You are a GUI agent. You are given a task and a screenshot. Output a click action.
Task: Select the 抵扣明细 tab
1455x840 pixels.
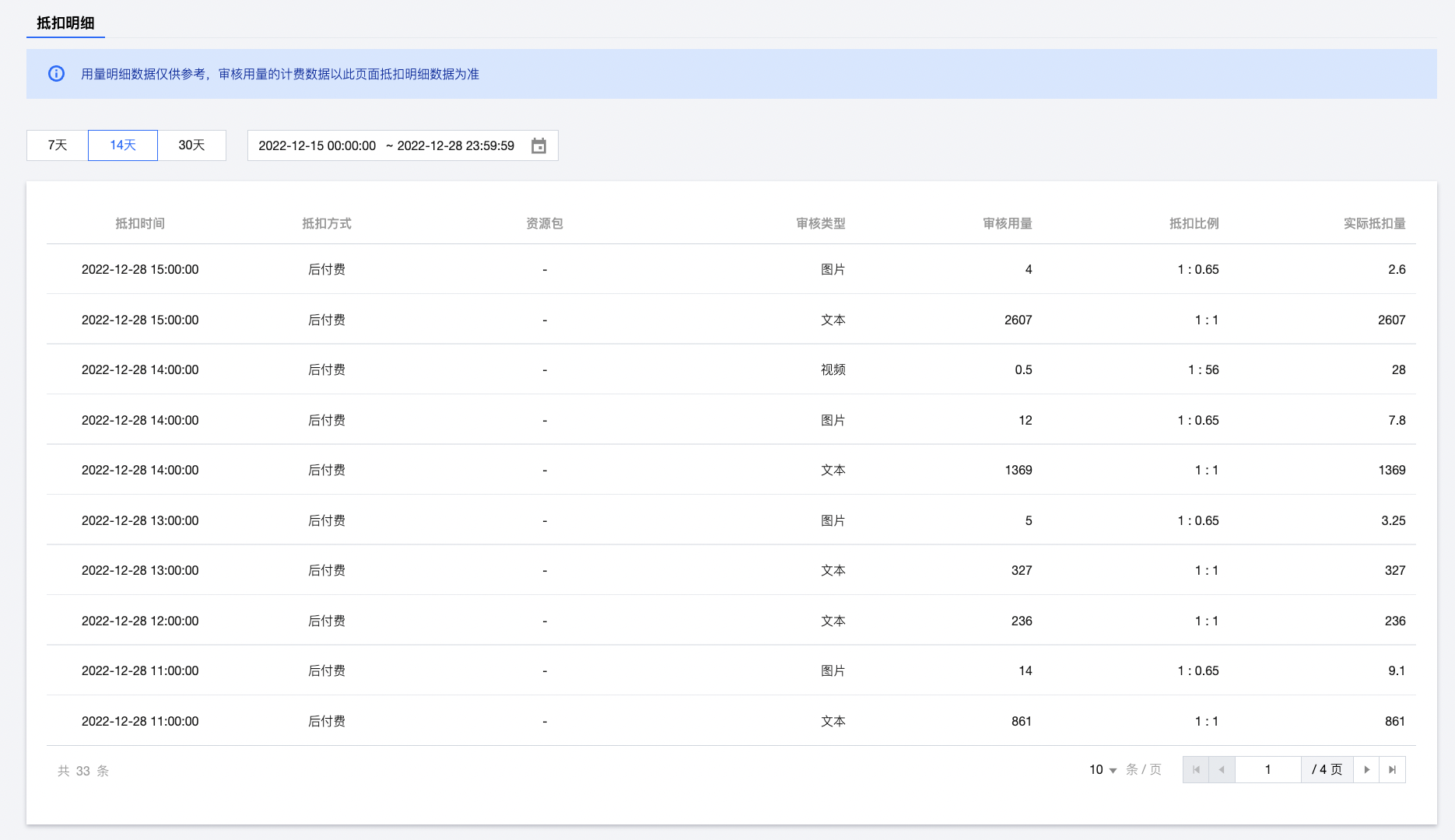65,23
